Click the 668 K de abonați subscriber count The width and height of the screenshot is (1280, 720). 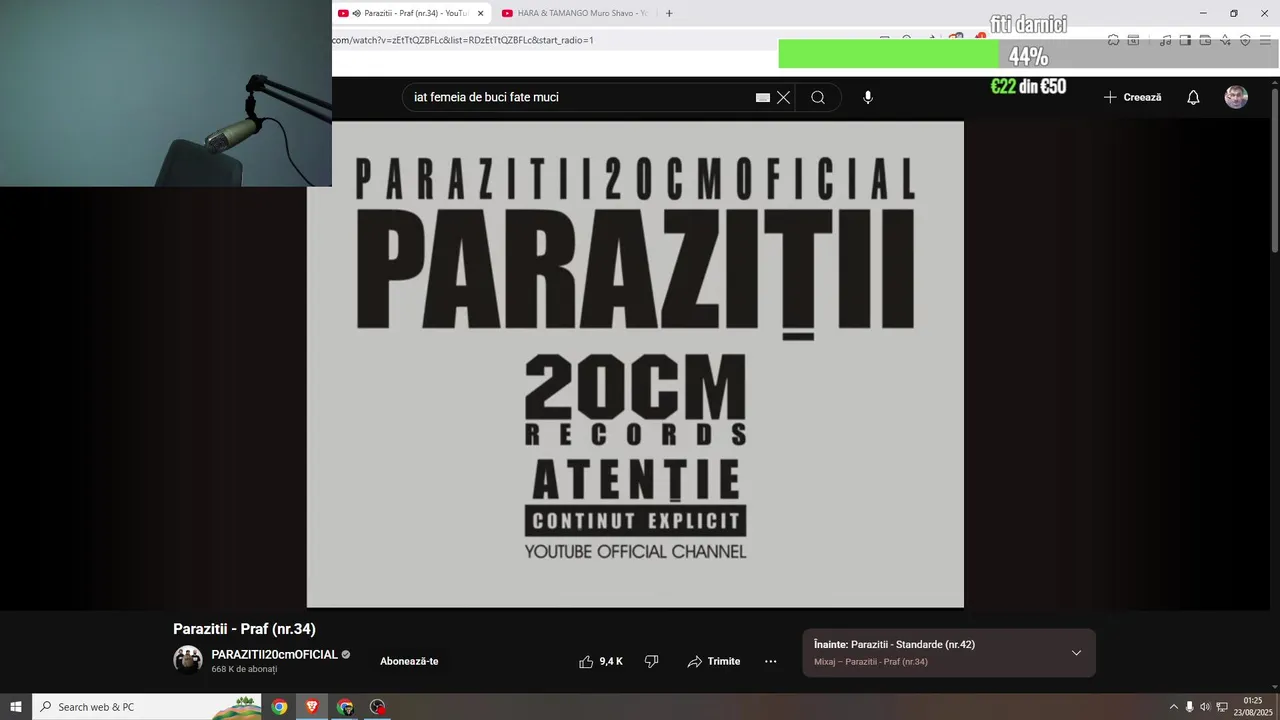pos(244,669)
